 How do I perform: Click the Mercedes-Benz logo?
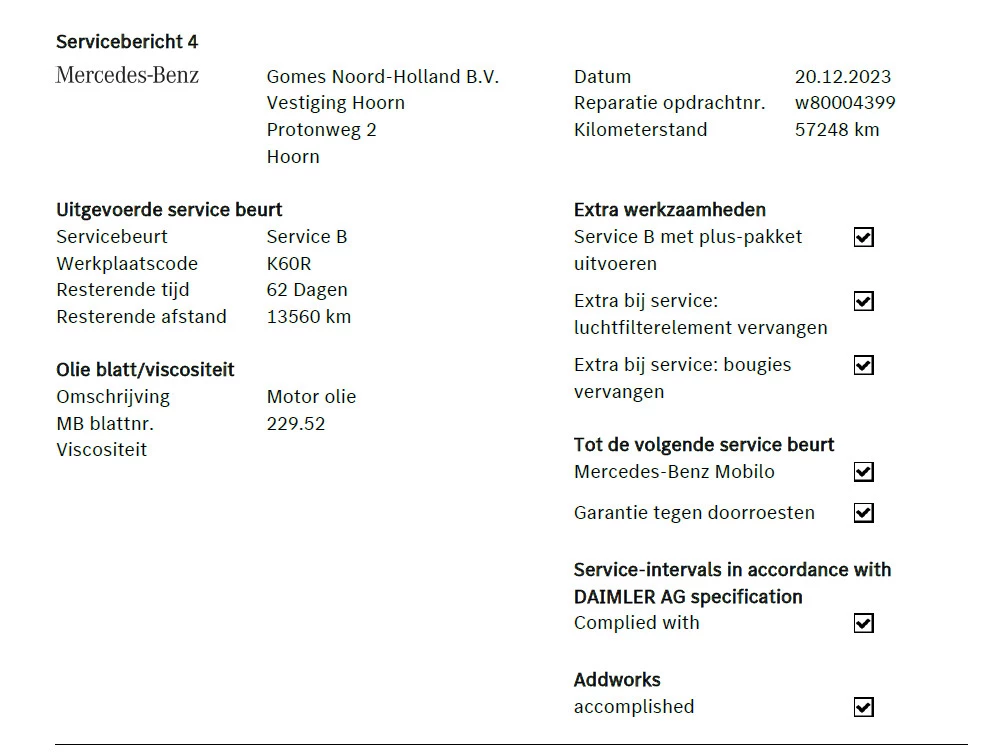pos(127,76)
